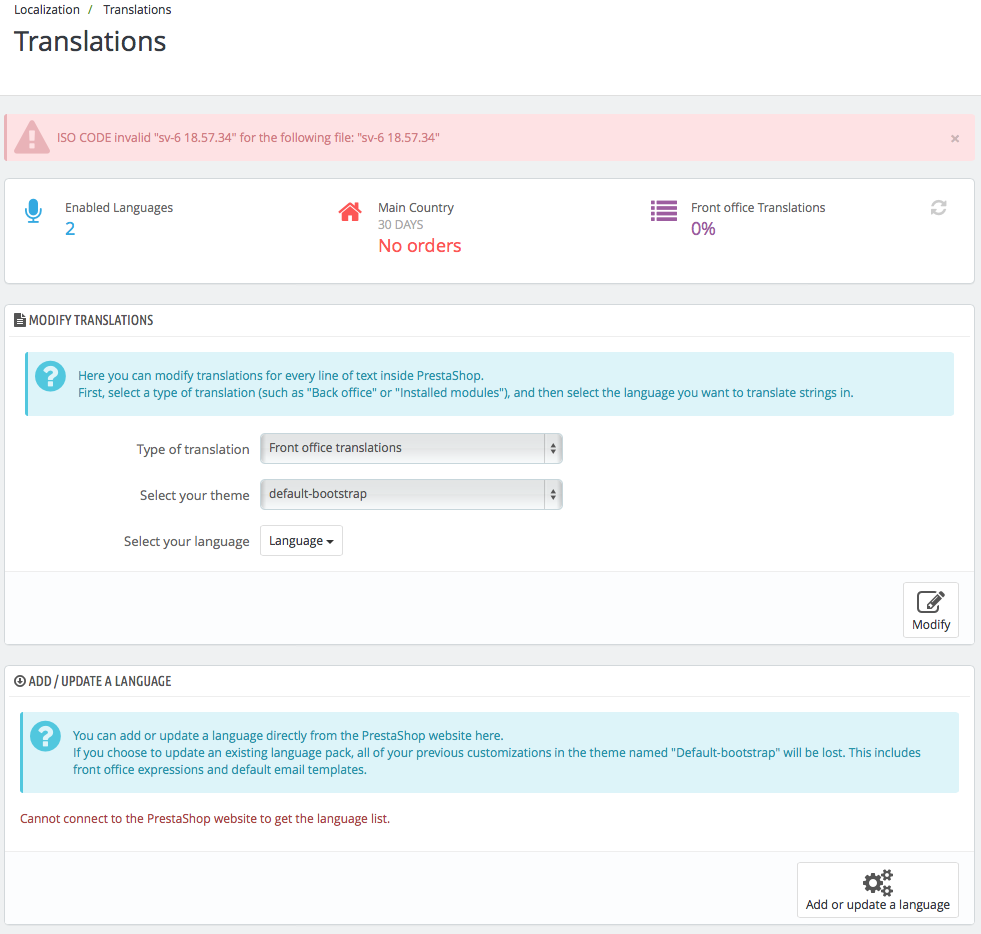Screen dimensions: 981x934
Task: Click the Select your theme label
Action: click(195, 495)
